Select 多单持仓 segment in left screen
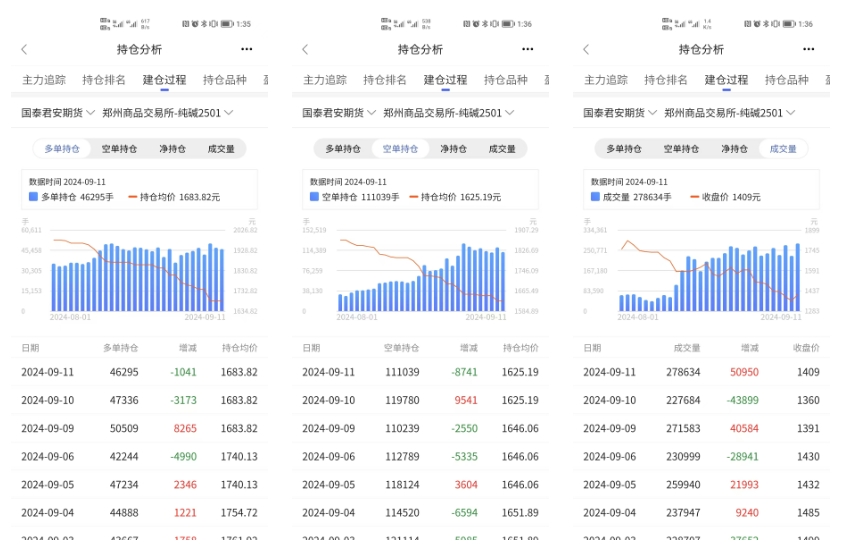This screenshot has height=554, width=842. coord(62,149)
